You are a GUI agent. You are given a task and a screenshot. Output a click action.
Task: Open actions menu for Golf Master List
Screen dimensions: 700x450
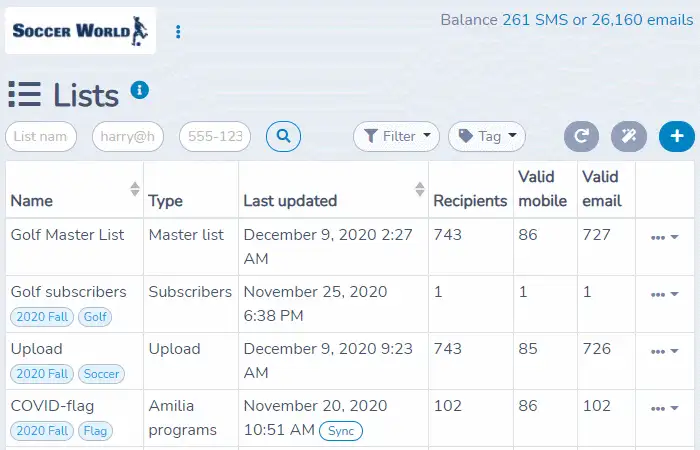pyautogui.click(x=664, y=237)
